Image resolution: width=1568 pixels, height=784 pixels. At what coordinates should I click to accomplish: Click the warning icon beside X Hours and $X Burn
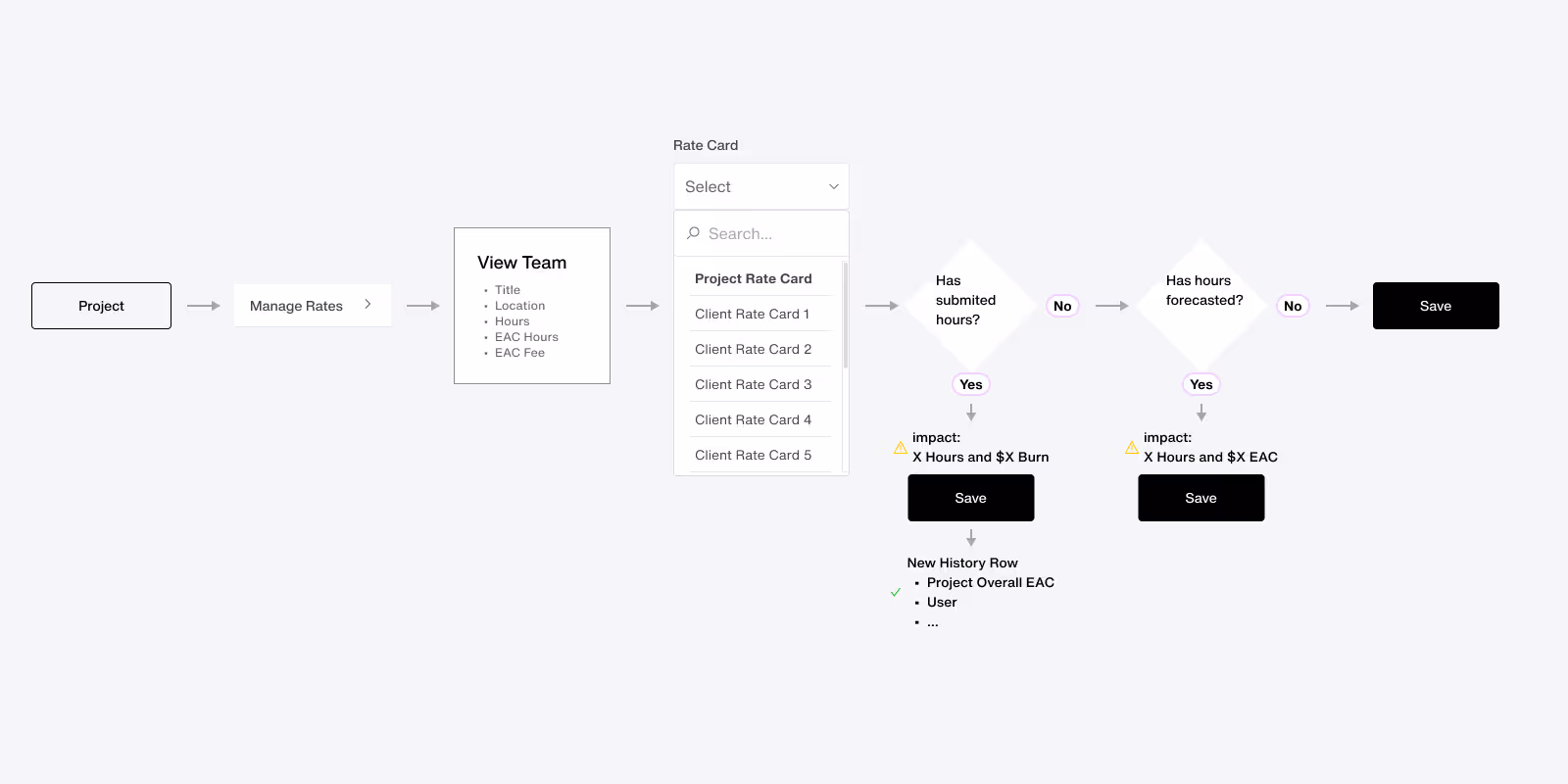click(x=901, y=447)
